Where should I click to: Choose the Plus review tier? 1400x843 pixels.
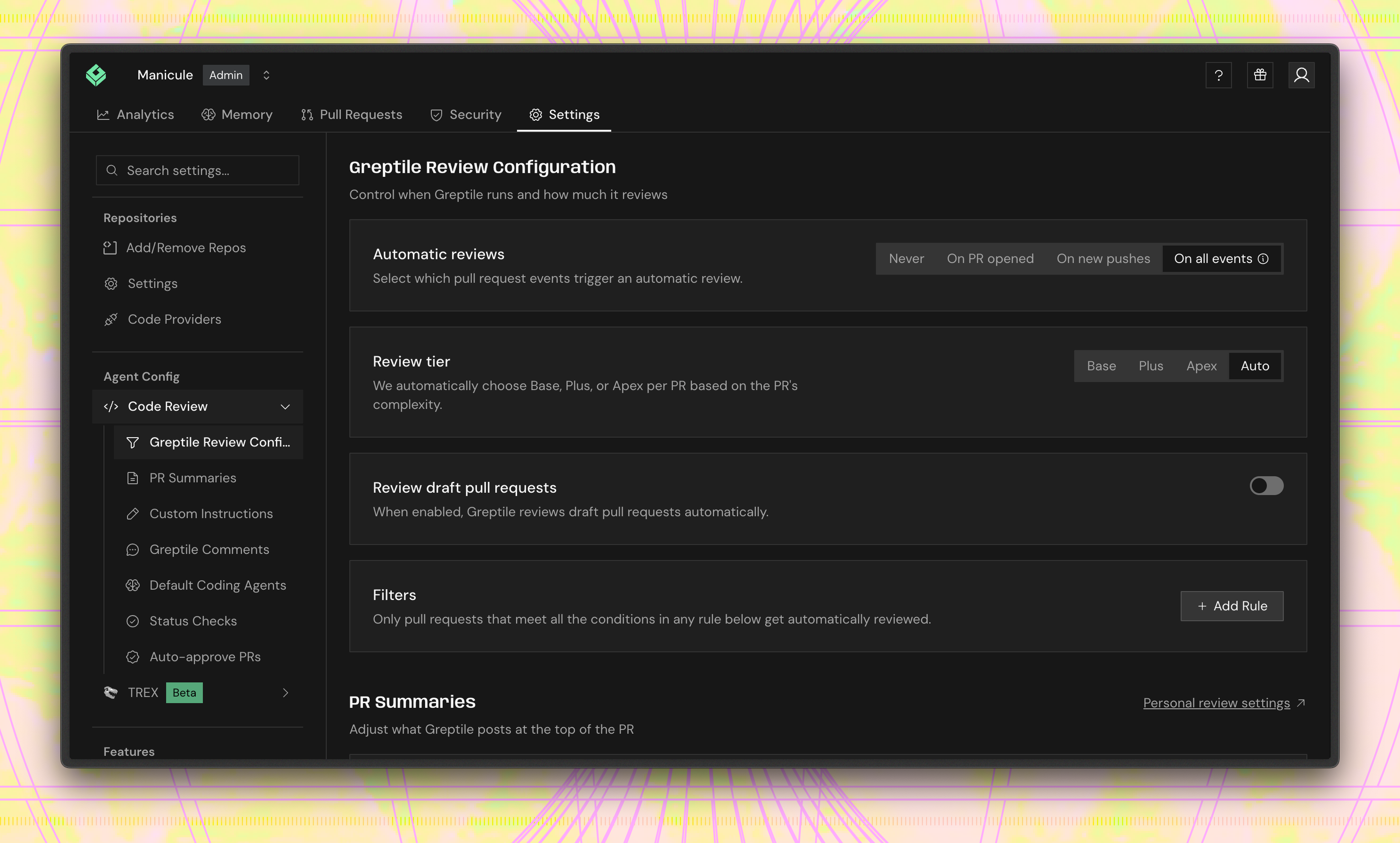point(1151,366)
